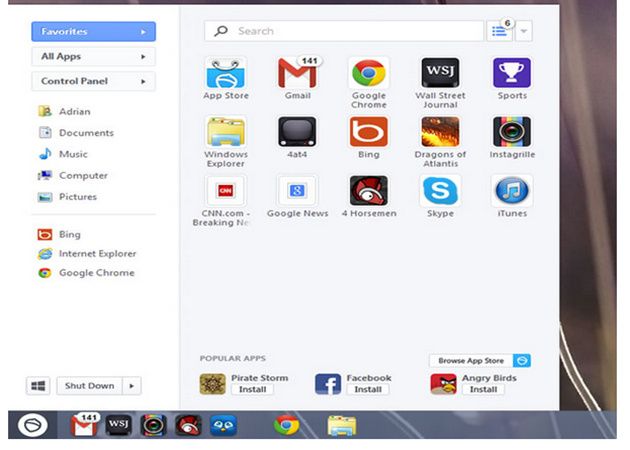Screen dimensions: 630x450
Task: Open Dragons of Atlantis game
Action: 440,132
